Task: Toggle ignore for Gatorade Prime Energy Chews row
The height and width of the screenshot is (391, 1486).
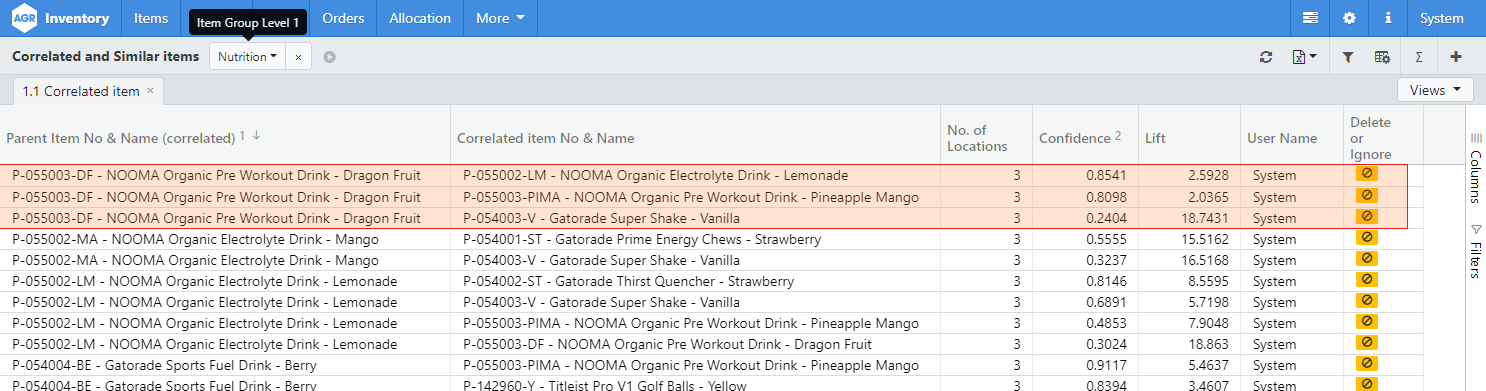Action: point(1366,238)
